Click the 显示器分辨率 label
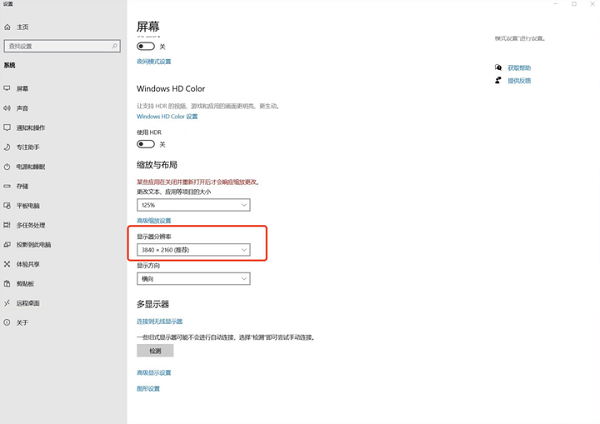The height and width of the screenshot is (424, 600). pyautogui.click(x=154, y=236)
